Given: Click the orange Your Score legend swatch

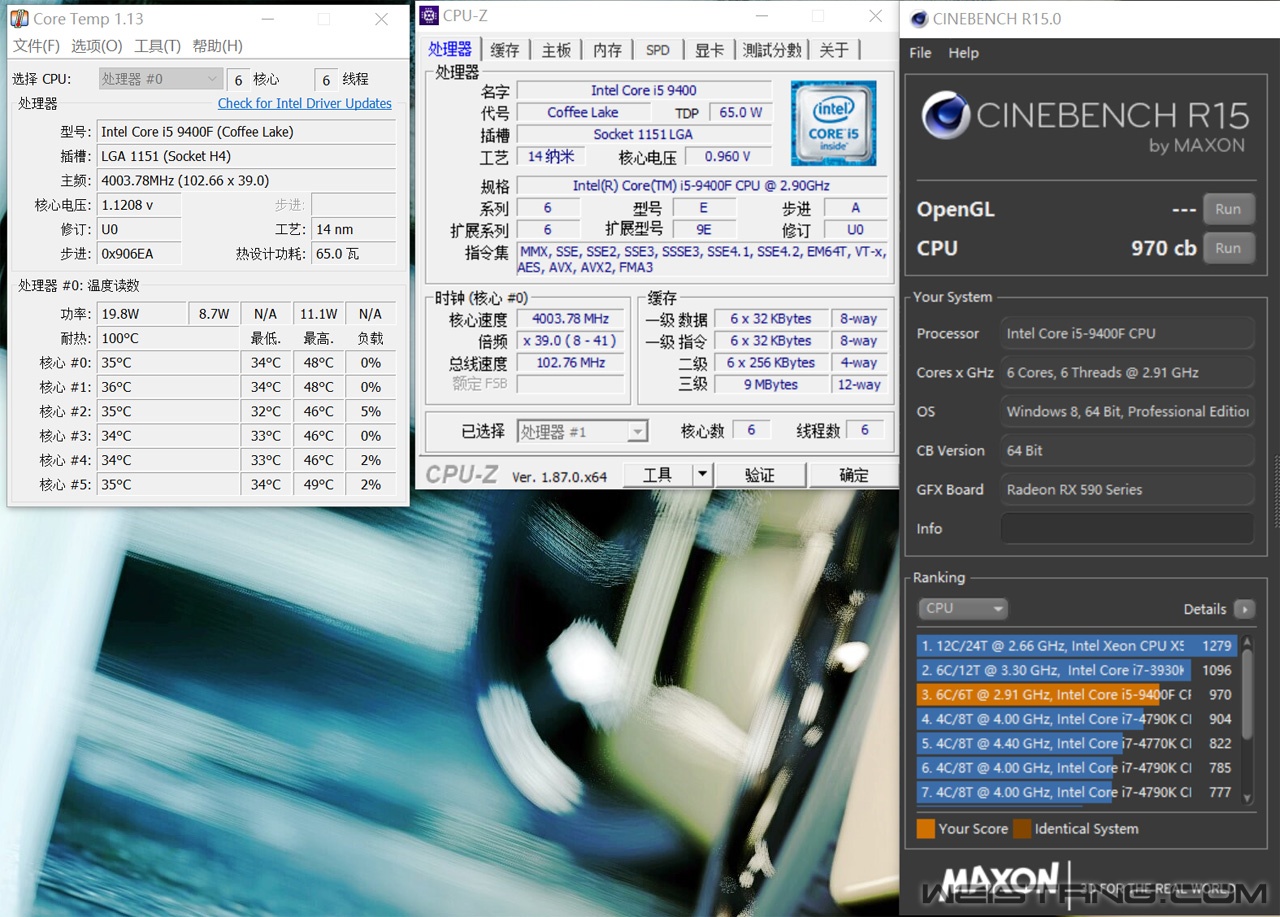Looking at the screenshot, I should [925, 828].
